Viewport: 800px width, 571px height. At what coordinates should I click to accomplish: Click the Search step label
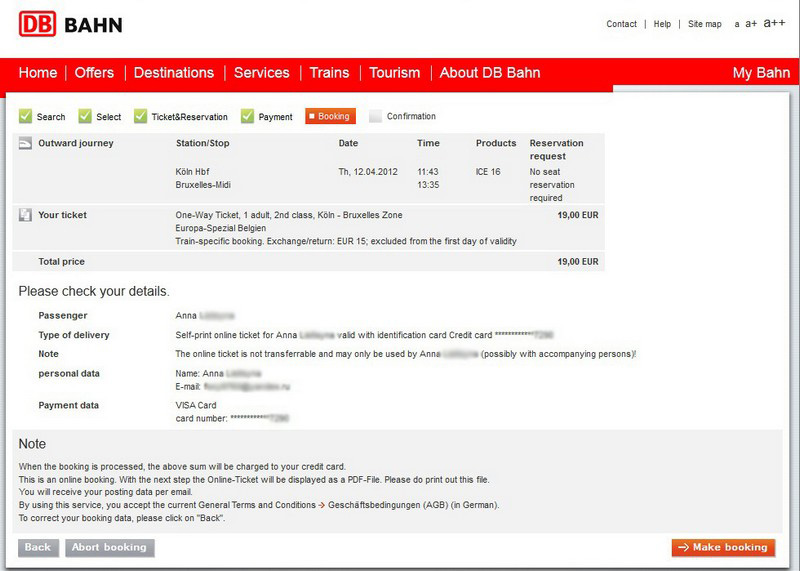click(51, 117)
